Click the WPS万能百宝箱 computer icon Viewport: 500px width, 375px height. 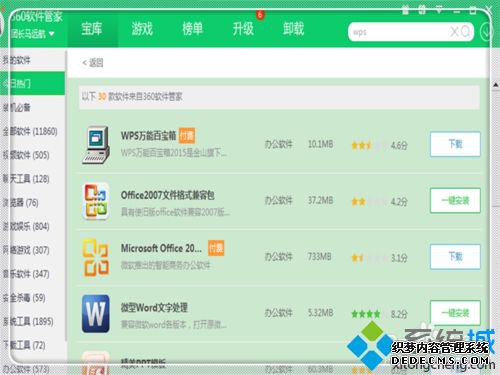tap(96, 145)
